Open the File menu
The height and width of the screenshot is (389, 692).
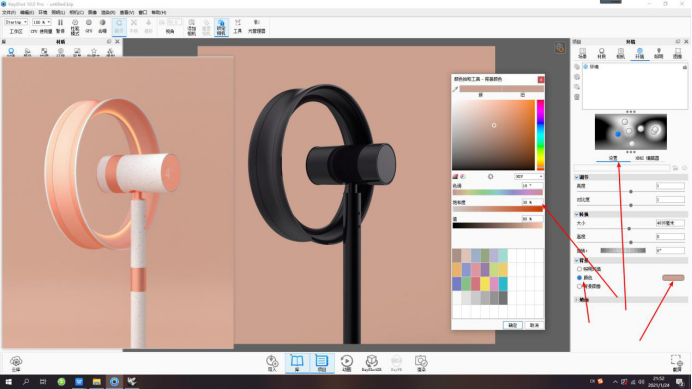click(x=9, y=12)
